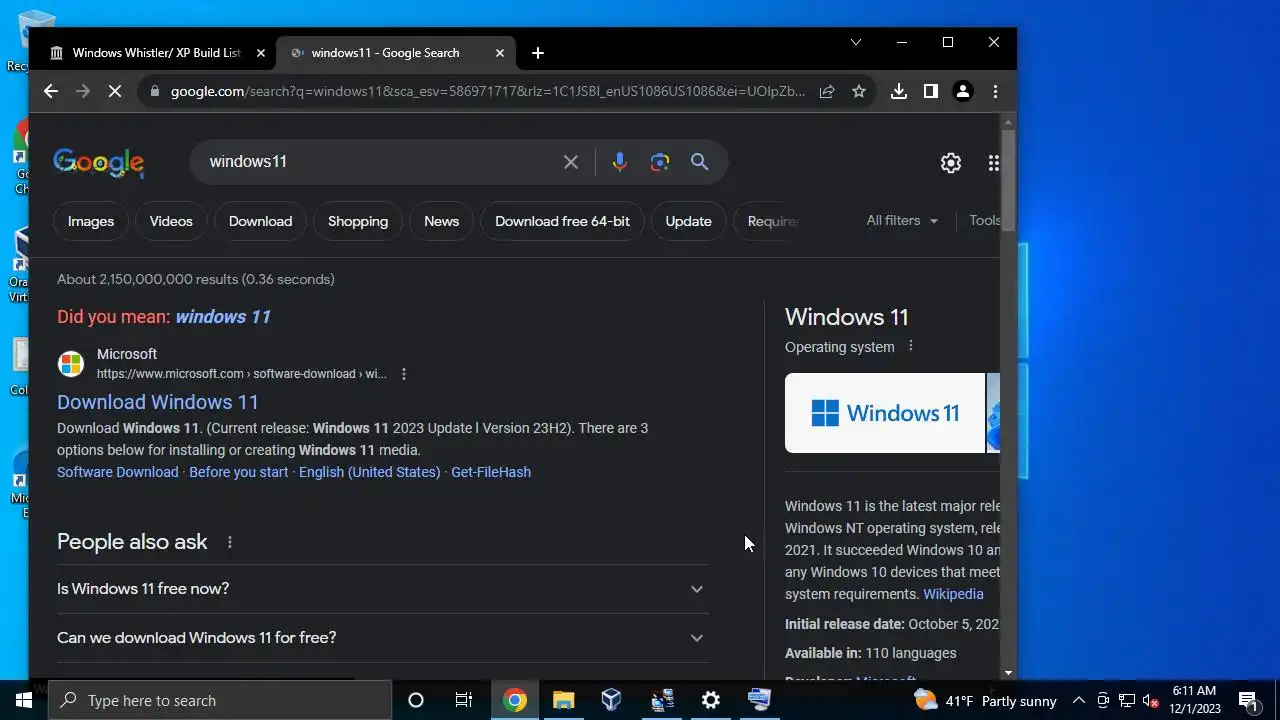Stop page loading with the X button

tap(115, 91)
